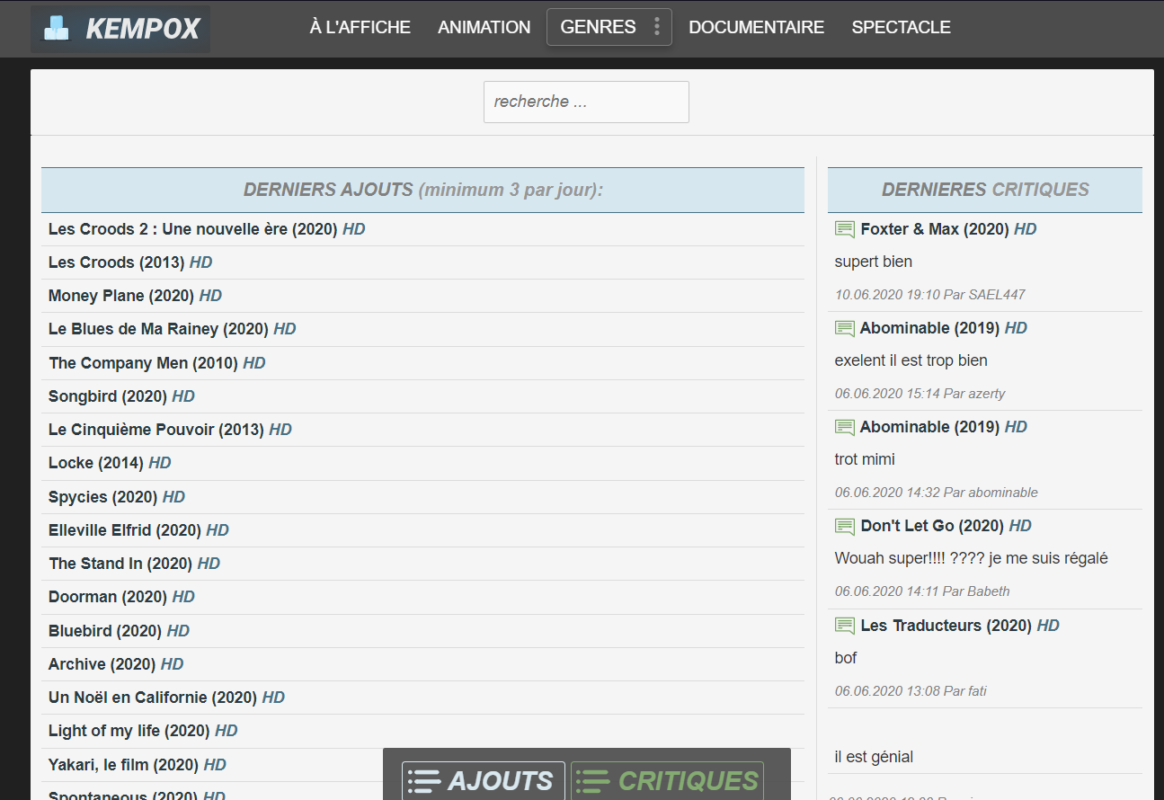Open the À L'AFFICHE menu
This screenshot has height=800, width=1164.
(x=360, y=27)
